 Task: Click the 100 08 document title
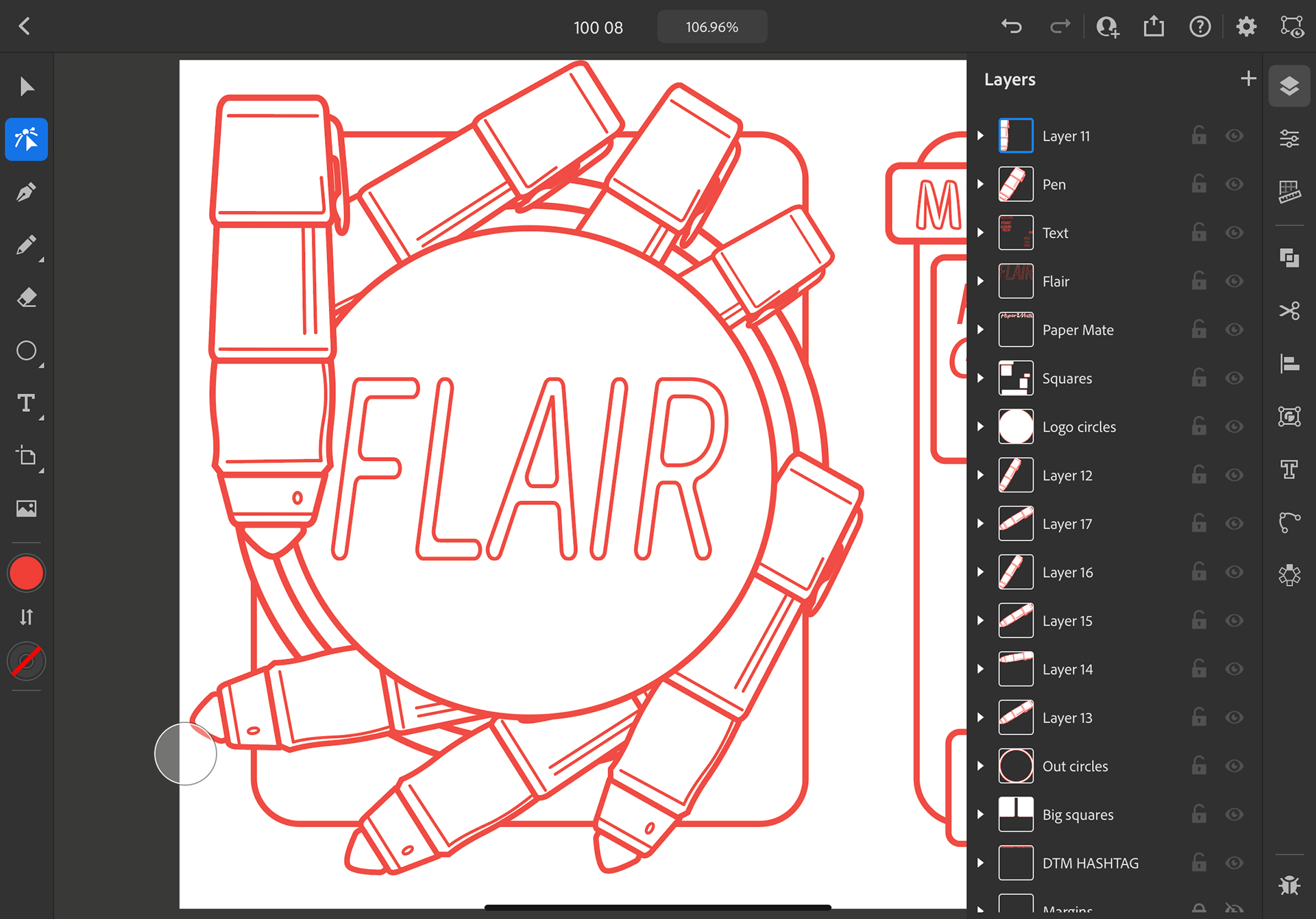point(598,27)
